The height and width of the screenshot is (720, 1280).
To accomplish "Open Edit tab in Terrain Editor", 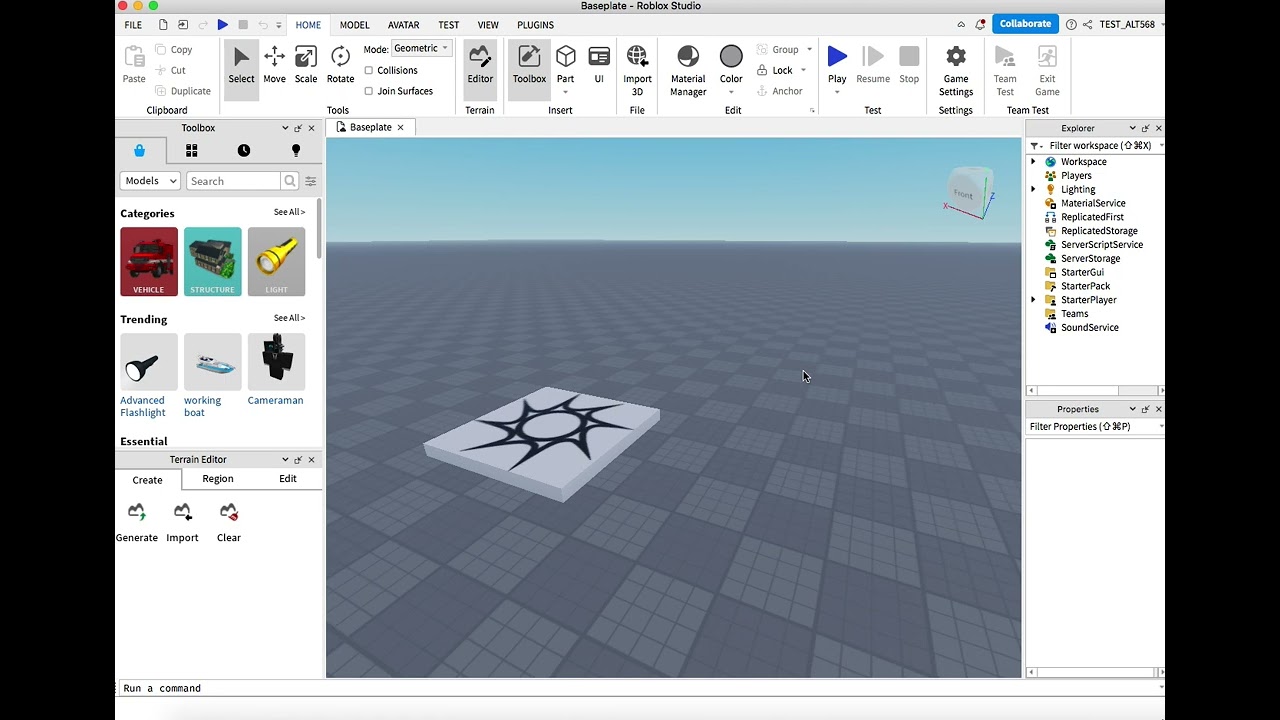I will tap(288, 479).
